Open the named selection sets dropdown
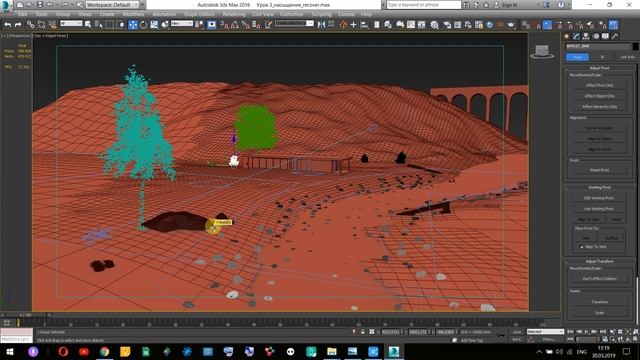The image size is (640, 360). click(294, 24)
